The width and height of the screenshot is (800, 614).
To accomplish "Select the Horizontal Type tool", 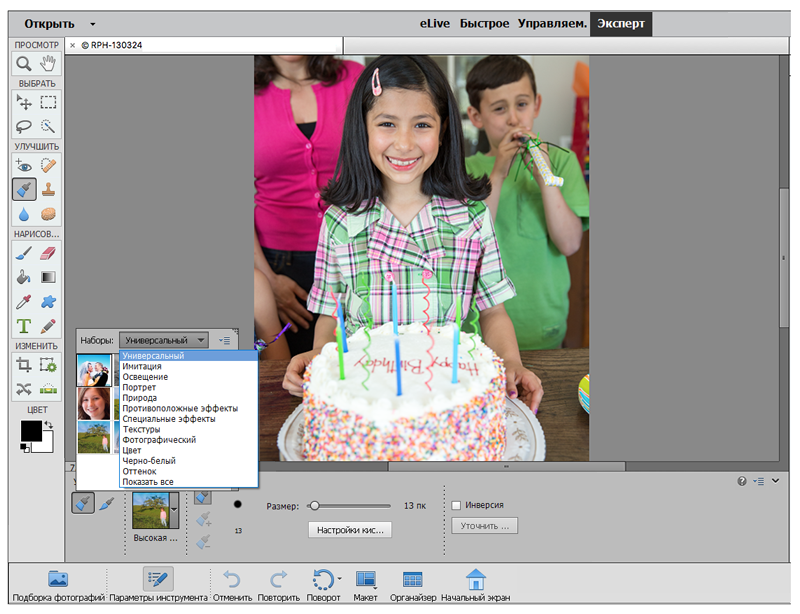I will pos(24,326).
